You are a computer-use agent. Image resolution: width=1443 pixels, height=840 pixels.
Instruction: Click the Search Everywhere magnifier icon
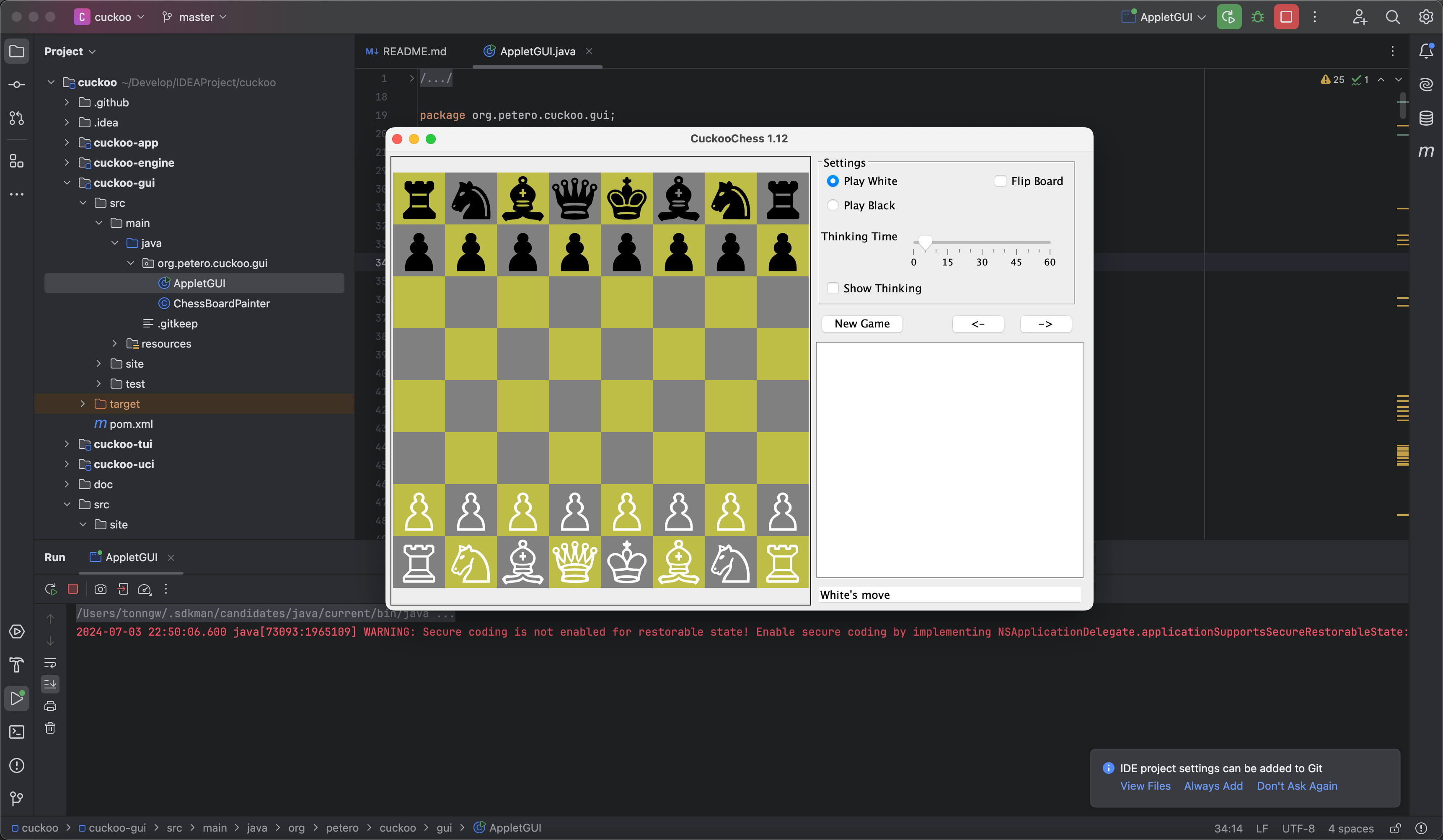[1393, 17]
